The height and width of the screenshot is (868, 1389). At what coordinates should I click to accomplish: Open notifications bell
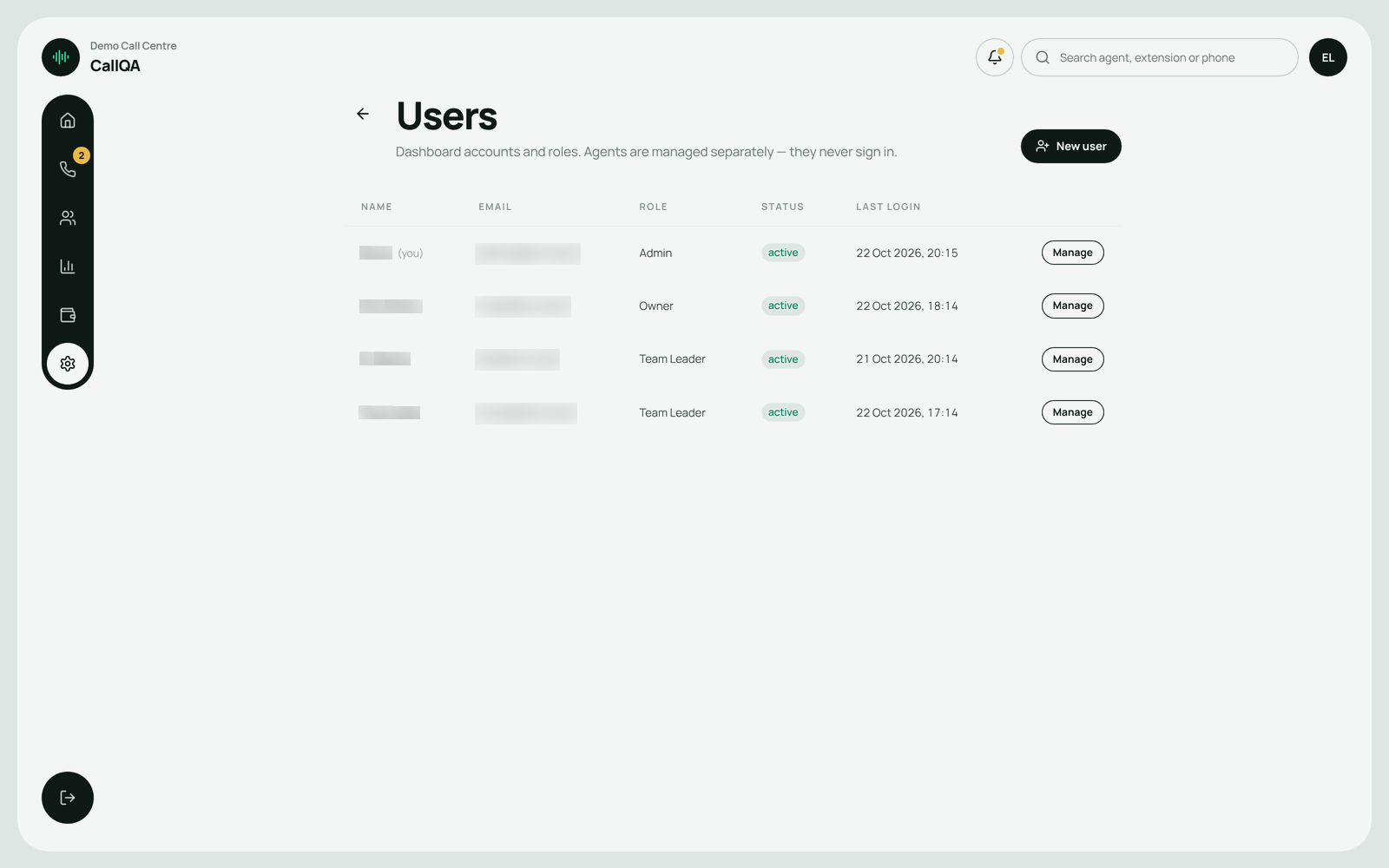[995, 57]
